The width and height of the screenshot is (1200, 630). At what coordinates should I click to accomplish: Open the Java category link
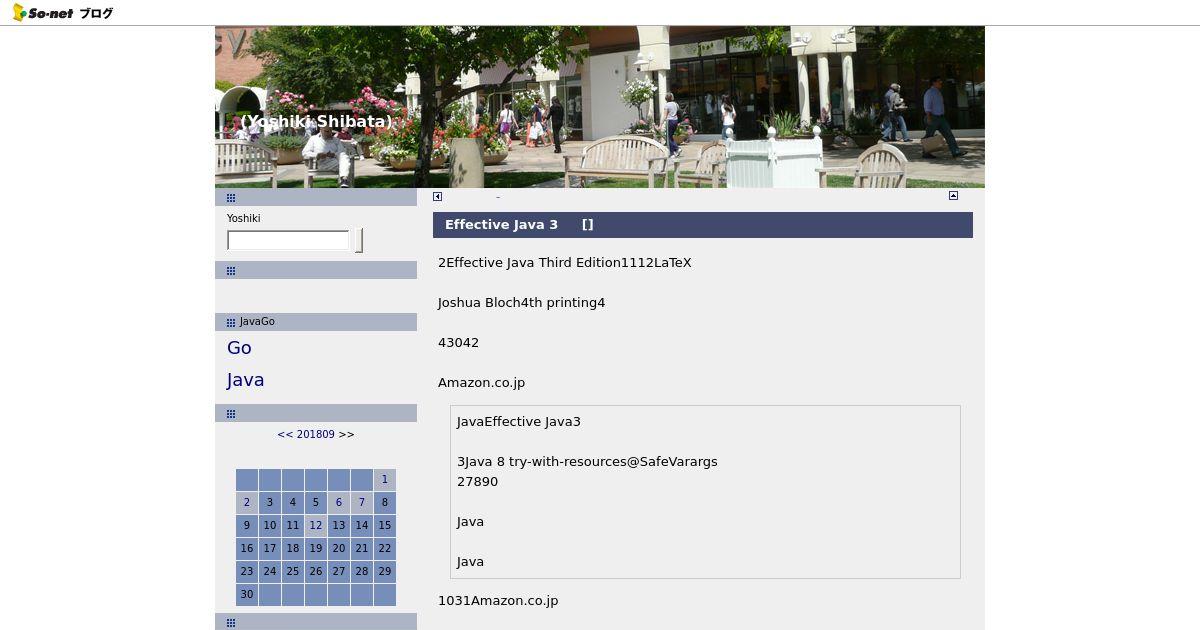[246, 380]
